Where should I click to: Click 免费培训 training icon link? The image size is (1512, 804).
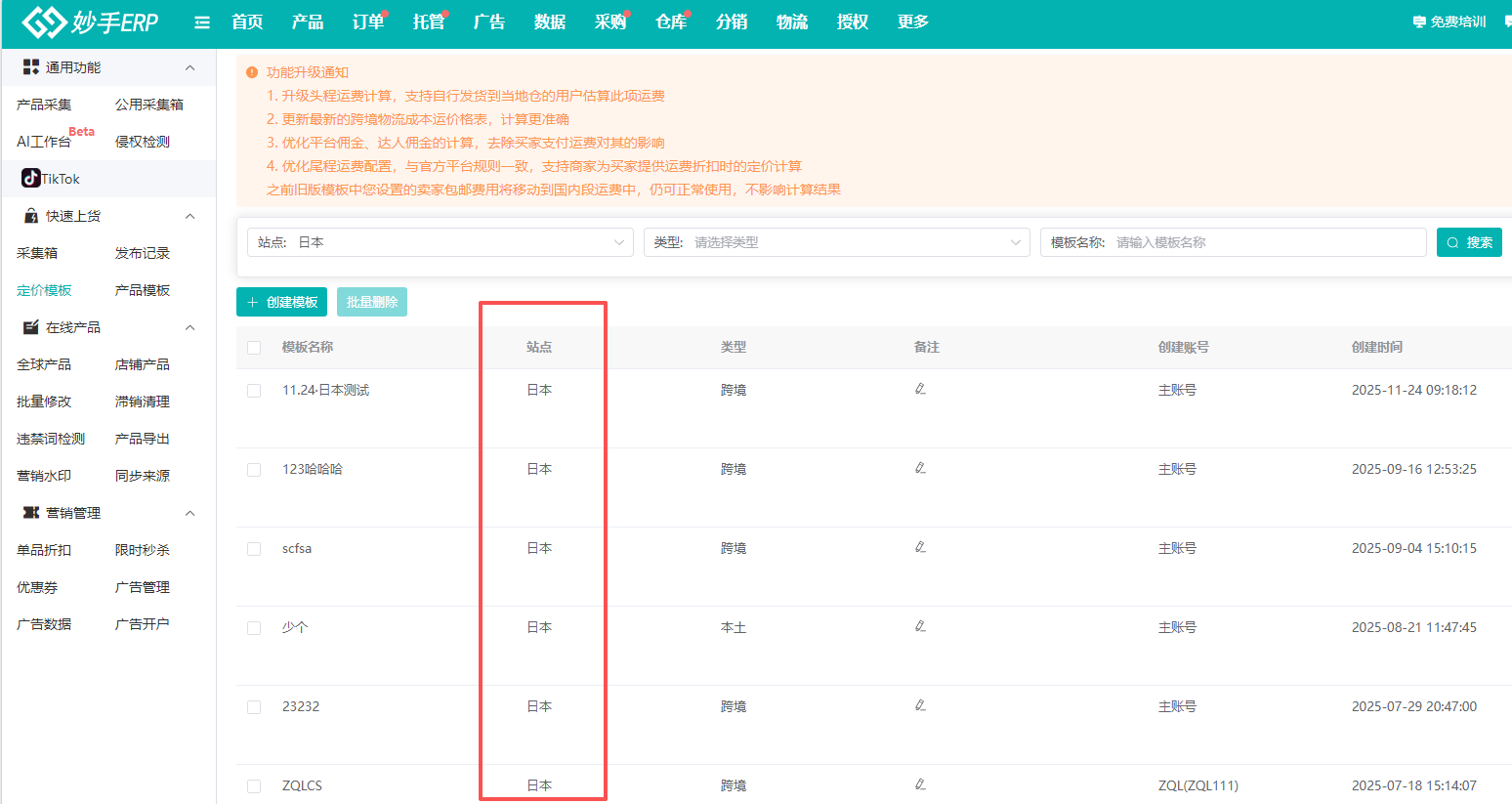coord(1449,21)
